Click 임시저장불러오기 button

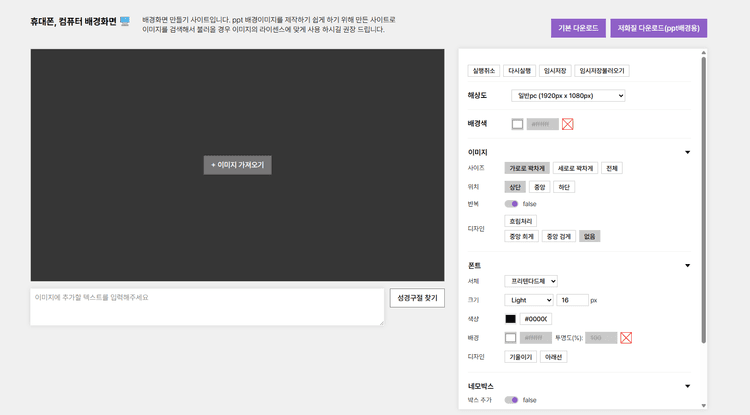pyautogui.click(x=602, y=71)
